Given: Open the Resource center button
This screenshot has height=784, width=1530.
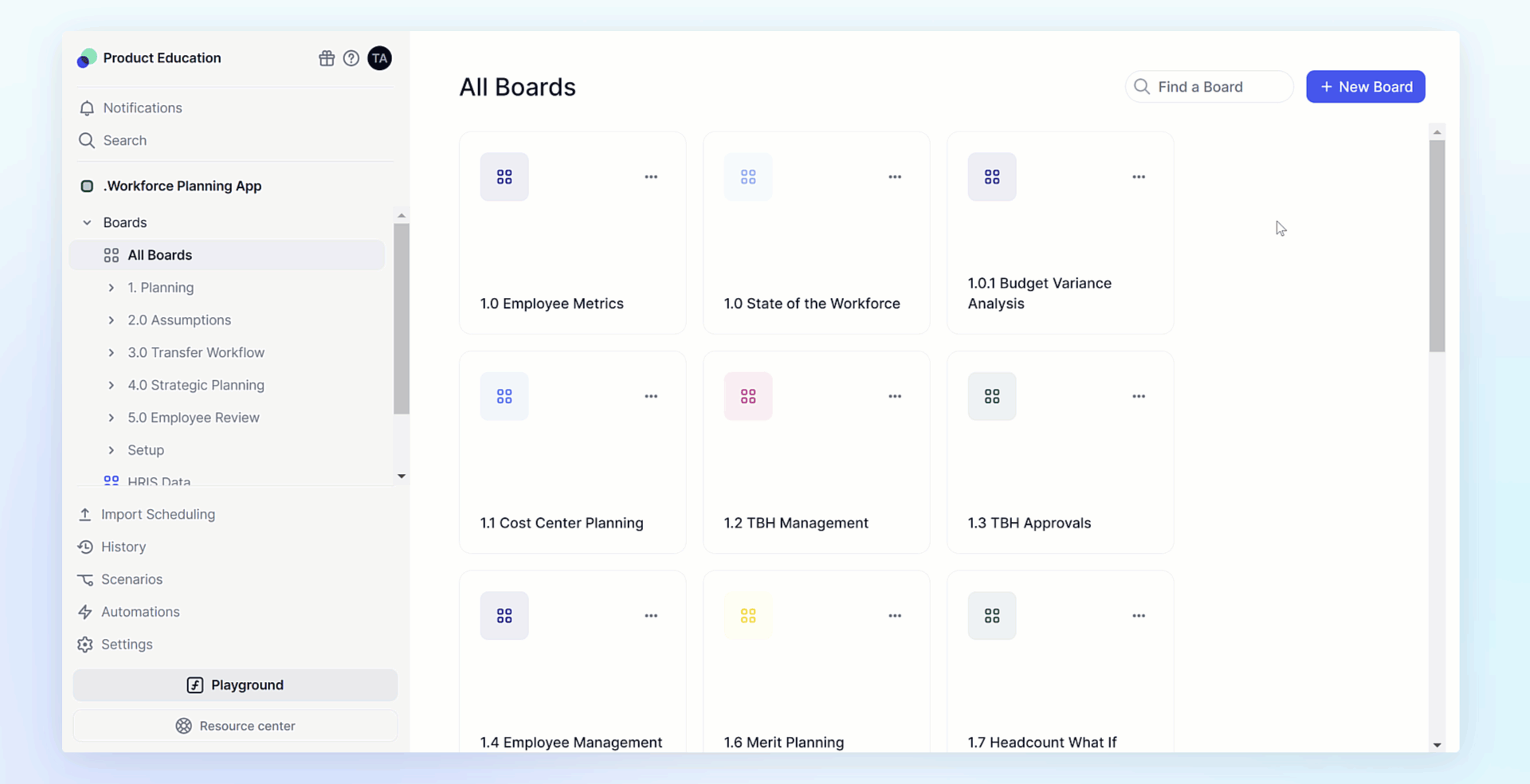Looking at the screenshot, I should (x=235, y=726).
